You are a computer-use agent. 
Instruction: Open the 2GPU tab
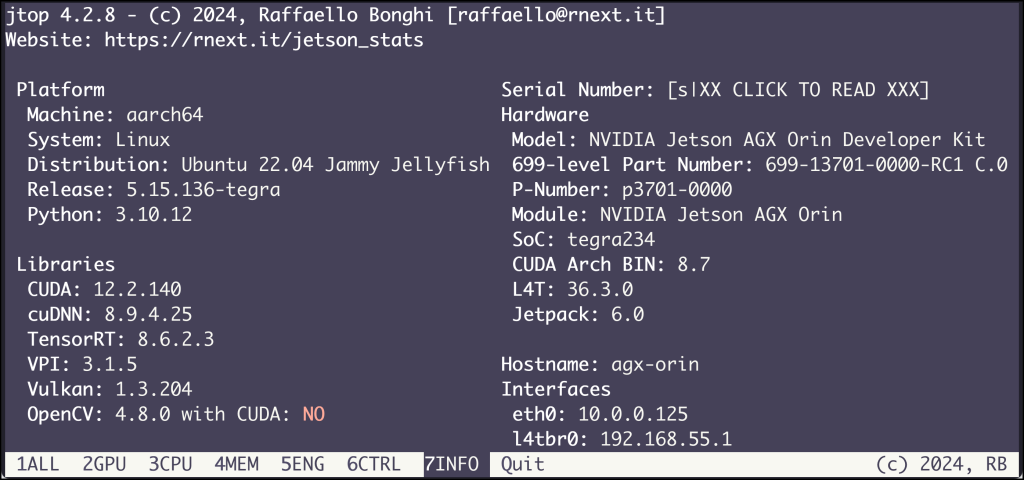104,464
